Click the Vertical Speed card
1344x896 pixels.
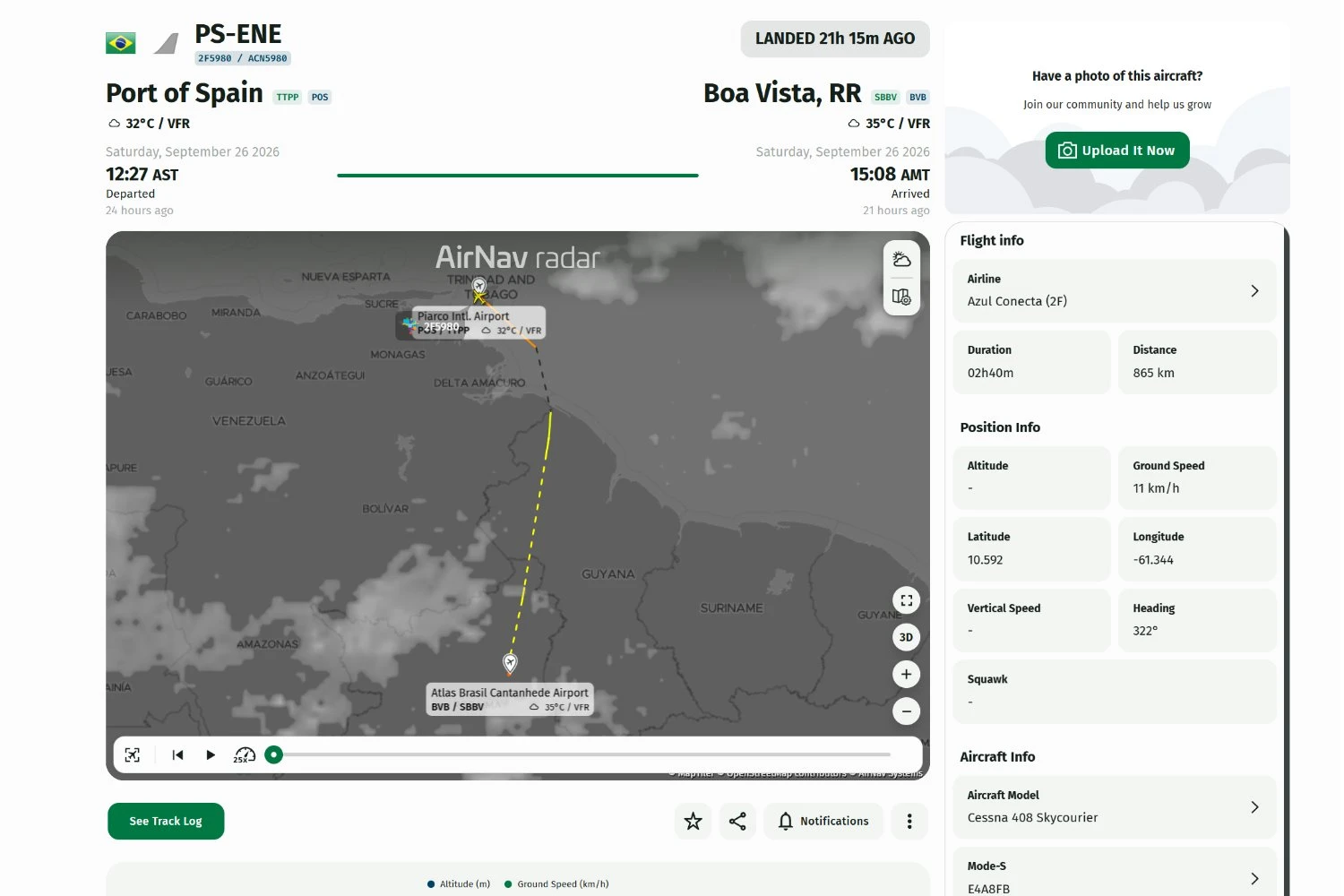[x=1031, y=620]
